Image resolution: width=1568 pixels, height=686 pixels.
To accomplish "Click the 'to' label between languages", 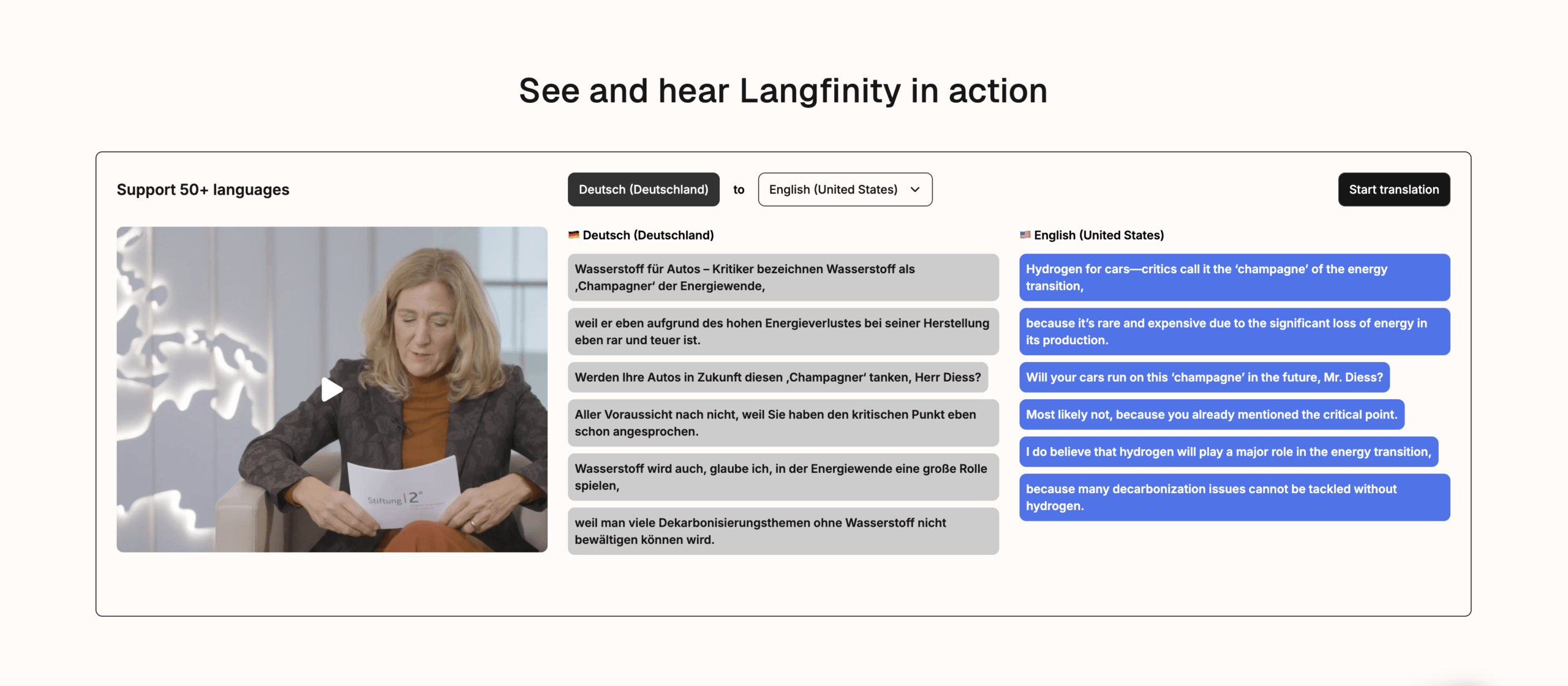I will (x=739, y=190).
